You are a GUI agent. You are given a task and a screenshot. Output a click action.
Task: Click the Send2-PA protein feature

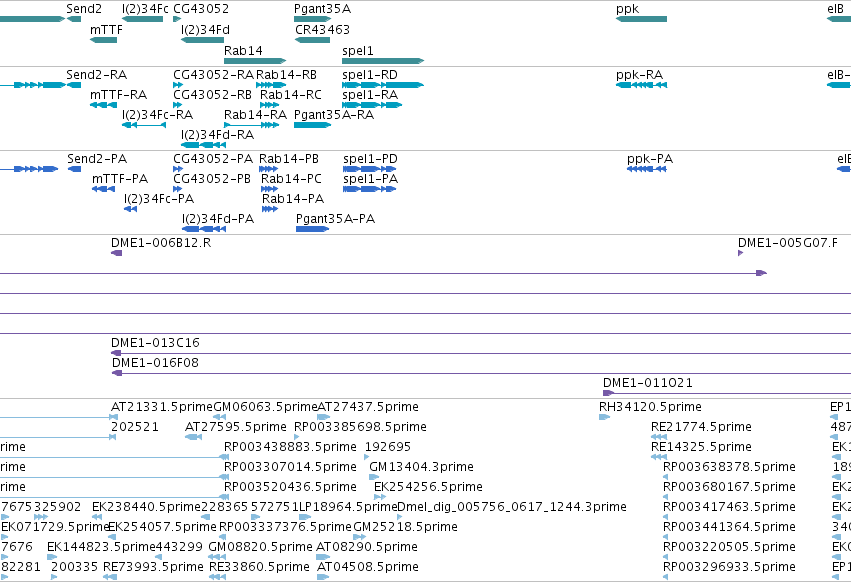tap(74, 169)
